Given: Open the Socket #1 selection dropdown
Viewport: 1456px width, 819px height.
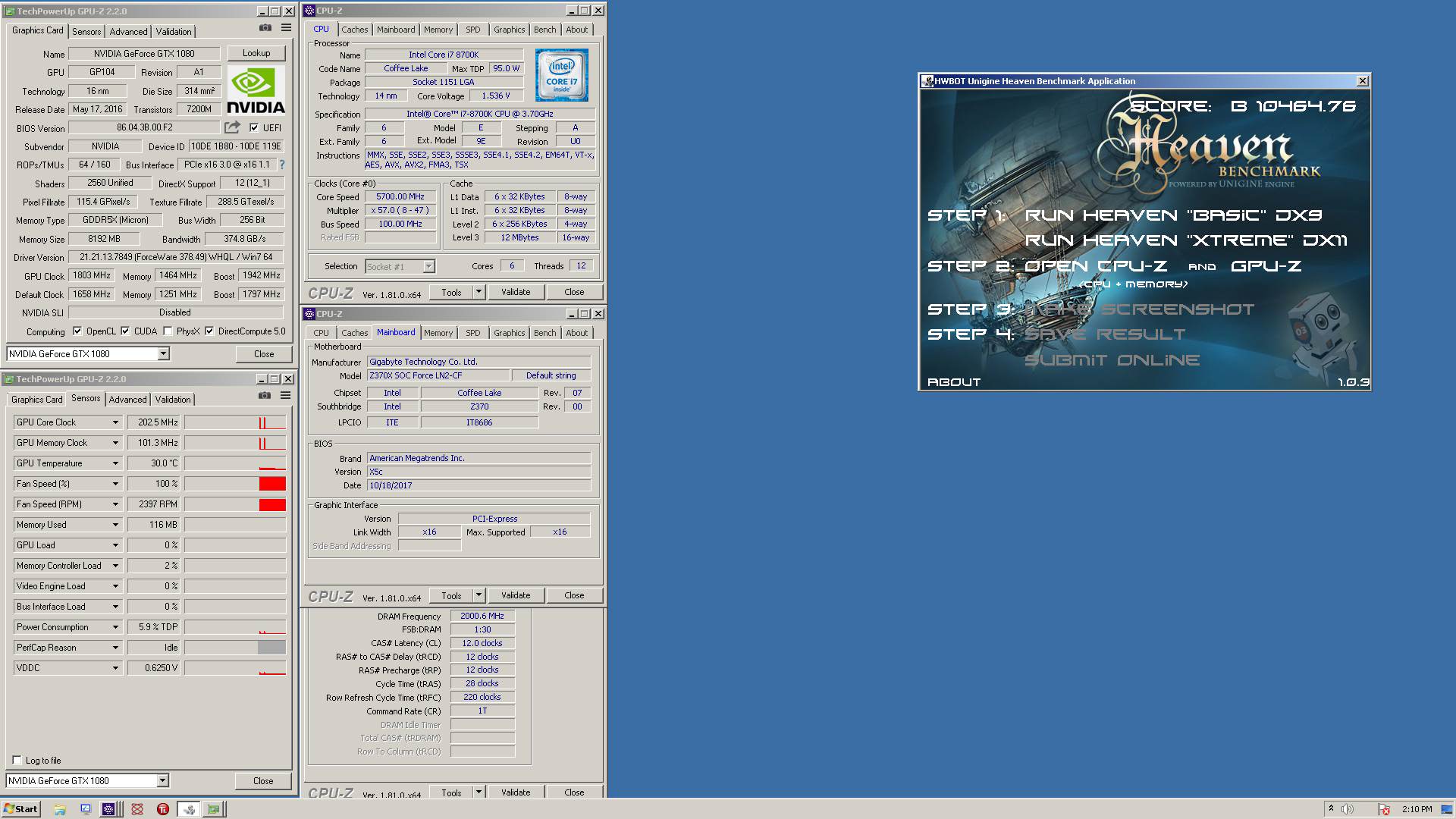Looking at the screenshot, I should pos(428,266).
